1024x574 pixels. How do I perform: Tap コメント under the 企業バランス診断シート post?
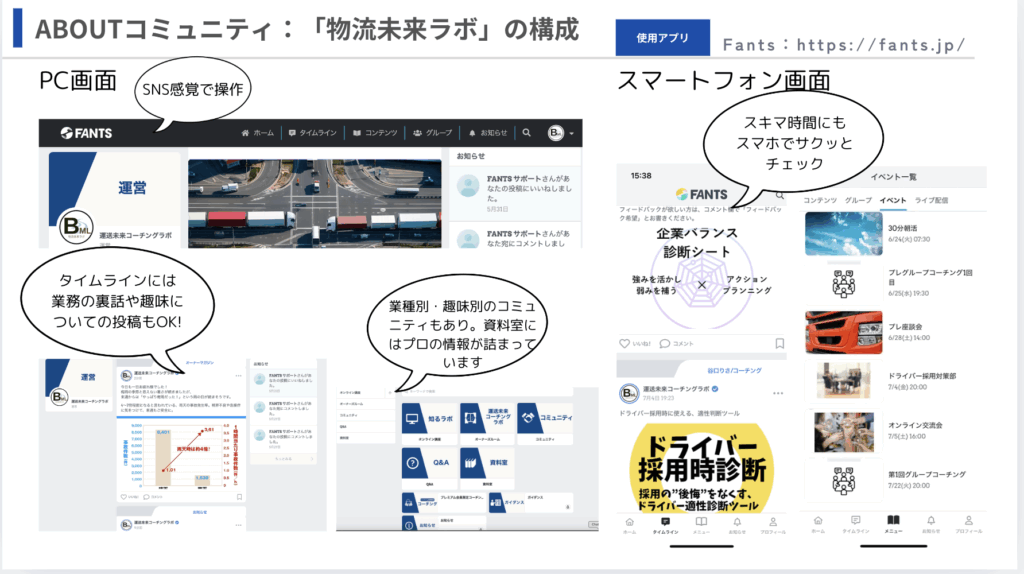click(677, 343)
